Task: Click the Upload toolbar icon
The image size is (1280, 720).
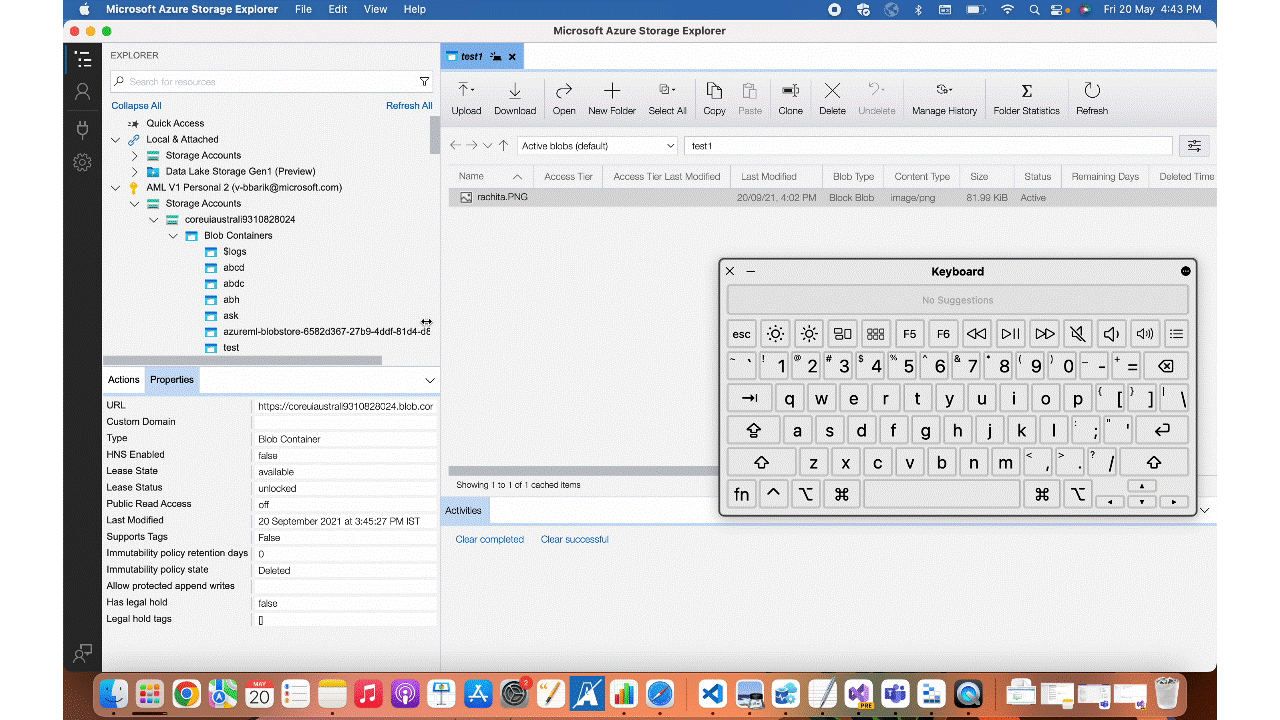Action: (x=466, y=91)
